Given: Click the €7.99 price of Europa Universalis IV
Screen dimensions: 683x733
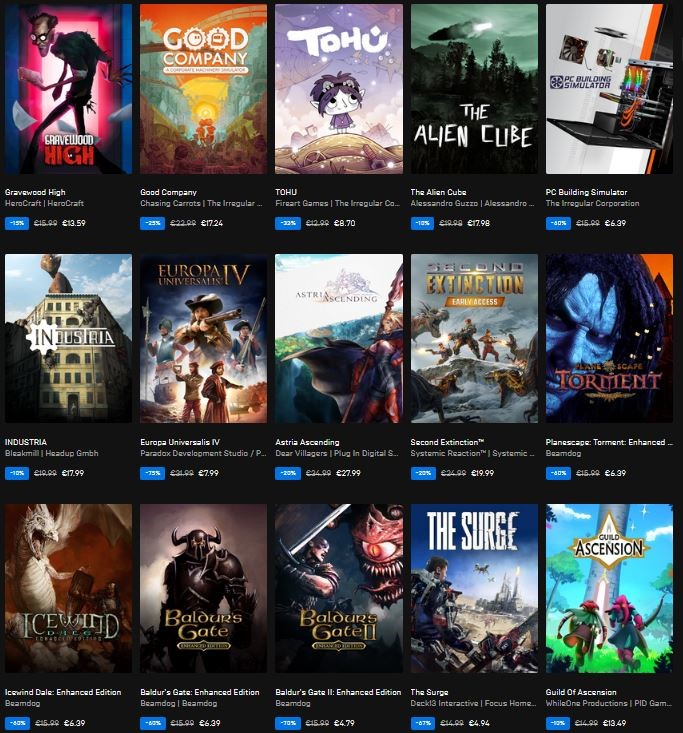Looking at the screenshot, I should [208, 473].
